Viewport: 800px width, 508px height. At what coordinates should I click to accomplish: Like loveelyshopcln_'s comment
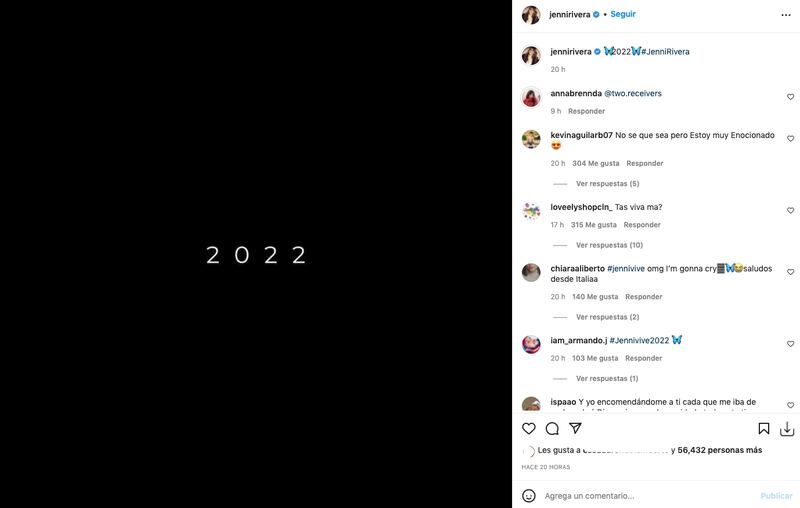click(x=790, y=210)
